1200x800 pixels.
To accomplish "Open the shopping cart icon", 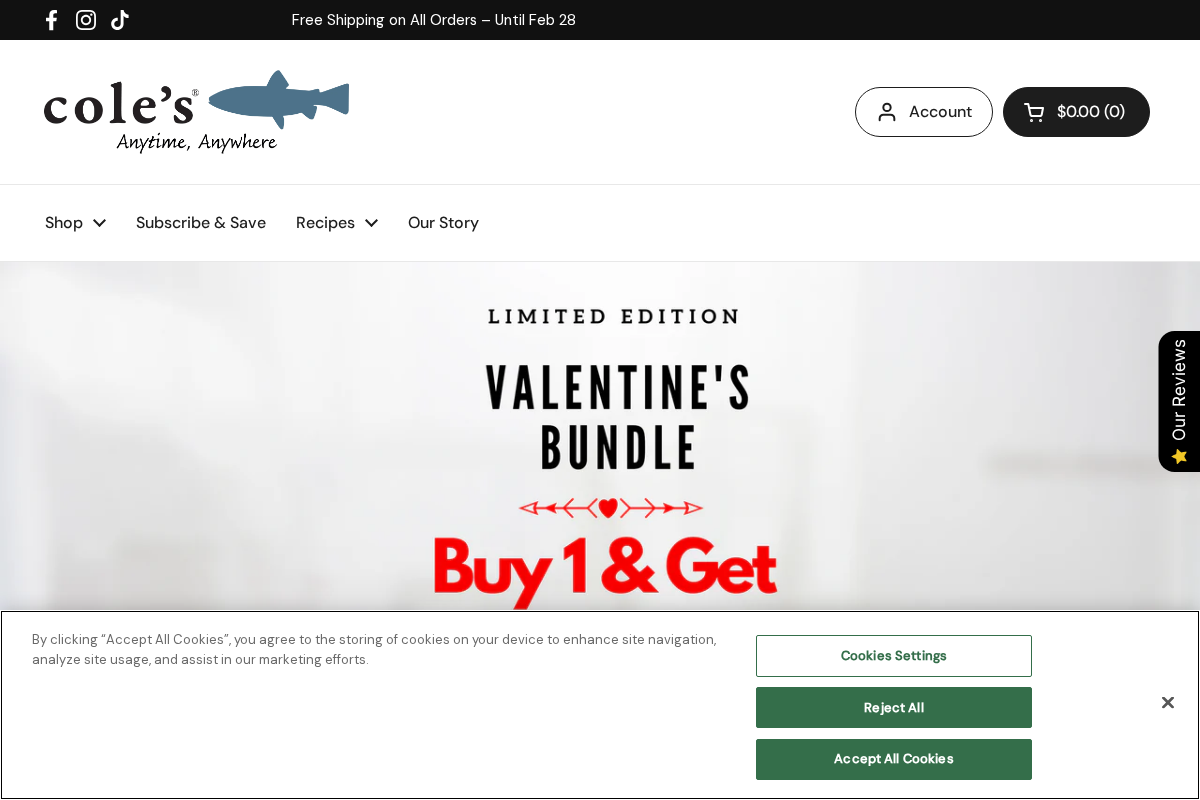I will pos(1034,112).
